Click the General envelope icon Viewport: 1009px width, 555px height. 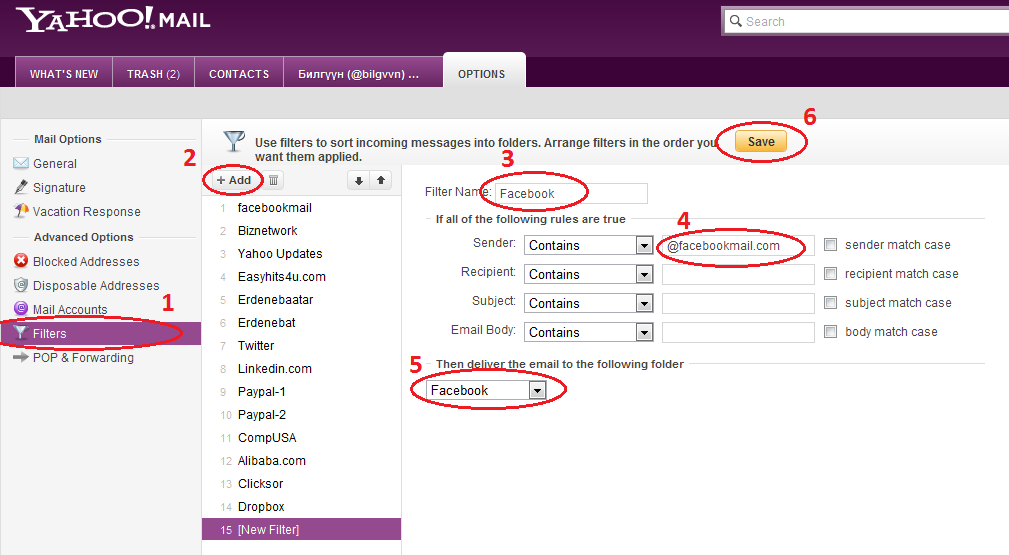coord(21,163)
